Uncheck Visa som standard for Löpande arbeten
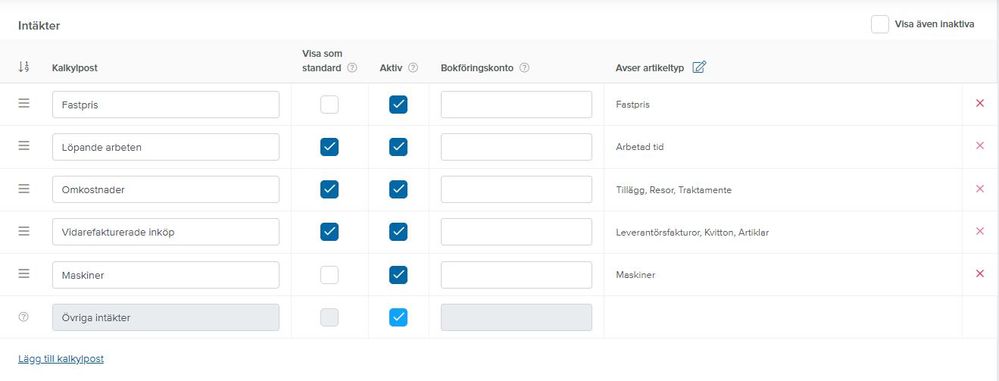 (x=329, y=147)
